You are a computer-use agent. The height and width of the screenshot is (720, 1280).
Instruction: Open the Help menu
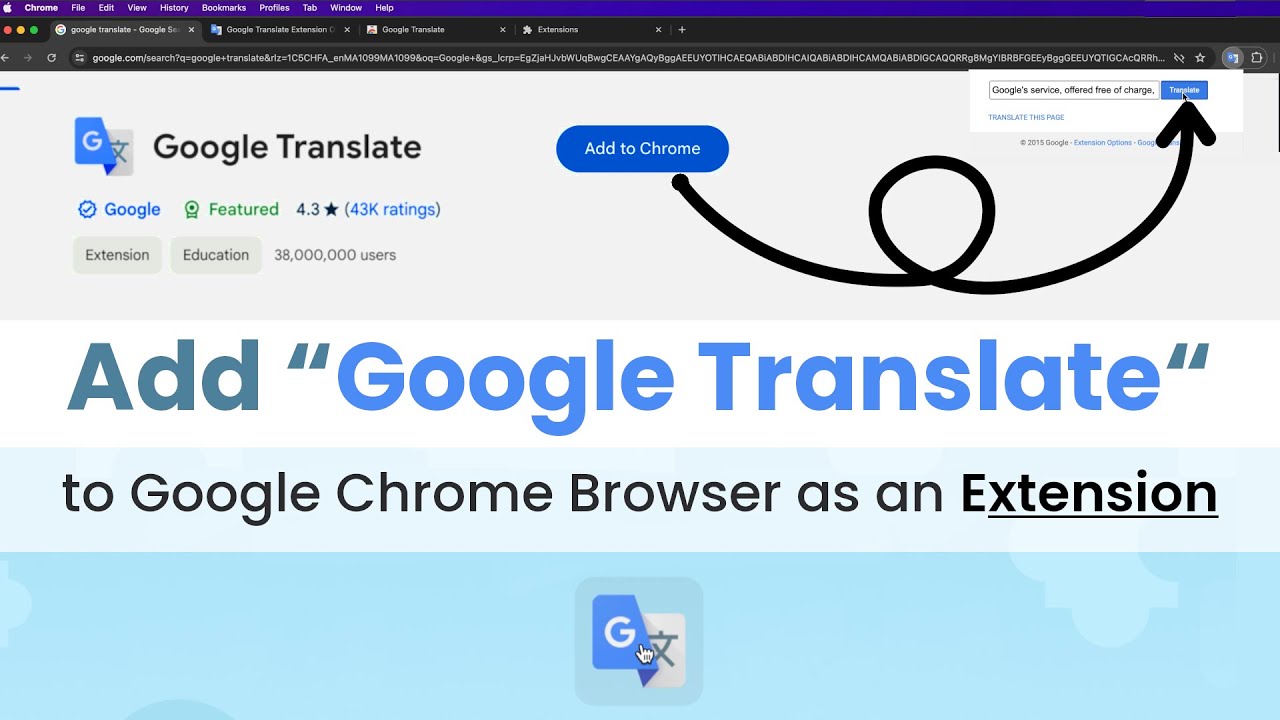(x=384, y=8)
